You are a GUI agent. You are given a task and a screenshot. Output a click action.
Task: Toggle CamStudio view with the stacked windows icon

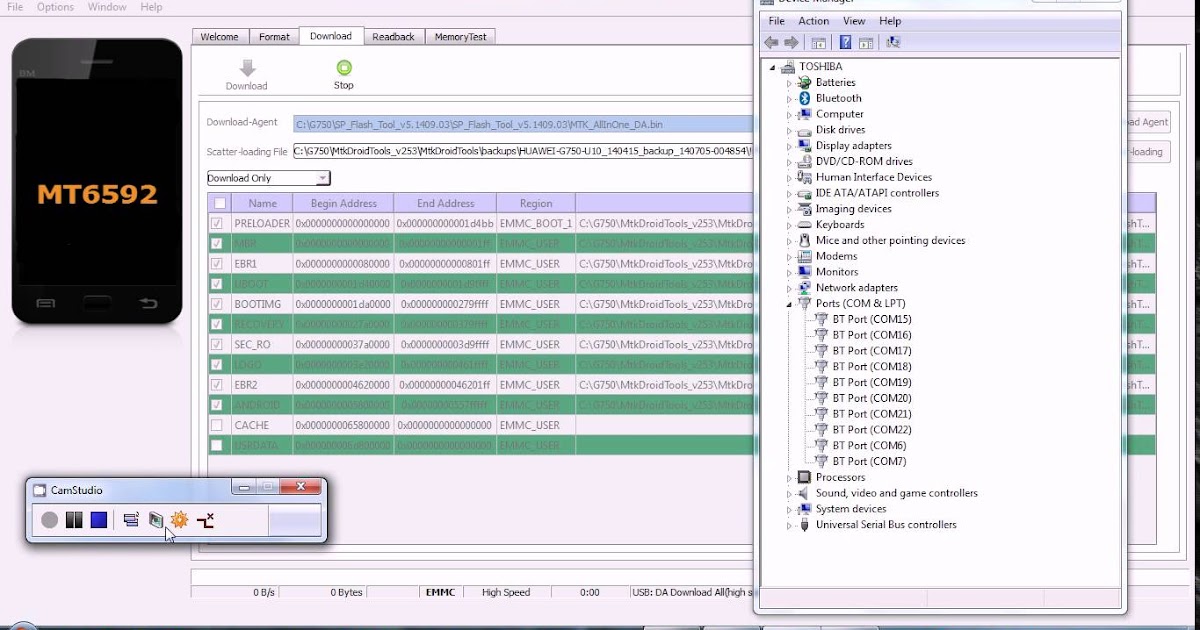[x=131, y=520]
